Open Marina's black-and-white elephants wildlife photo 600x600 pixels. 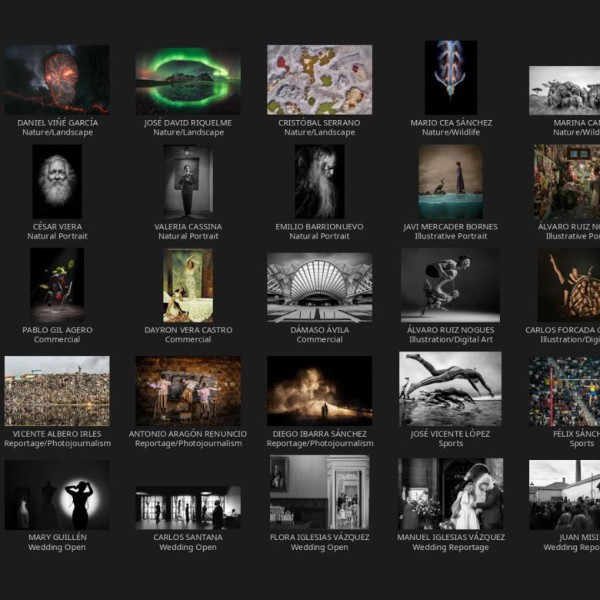click(564, 91)
